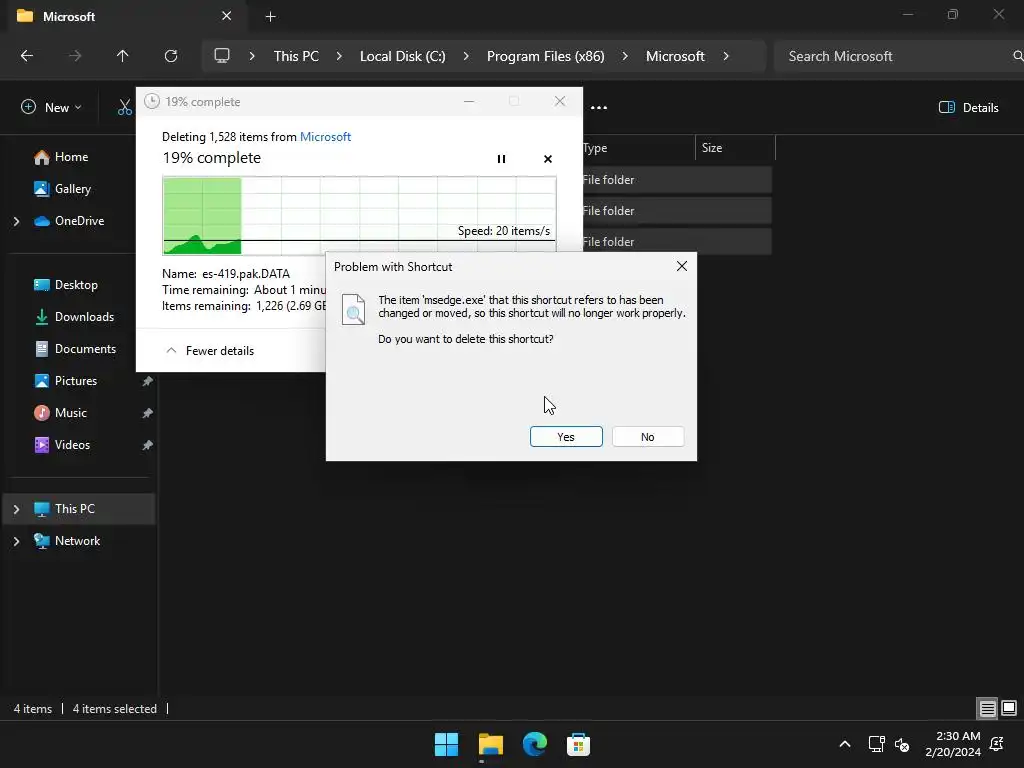Open Home in the navigation pane
The width and height of the screenshot is (1024, 768).
(71, 157)
